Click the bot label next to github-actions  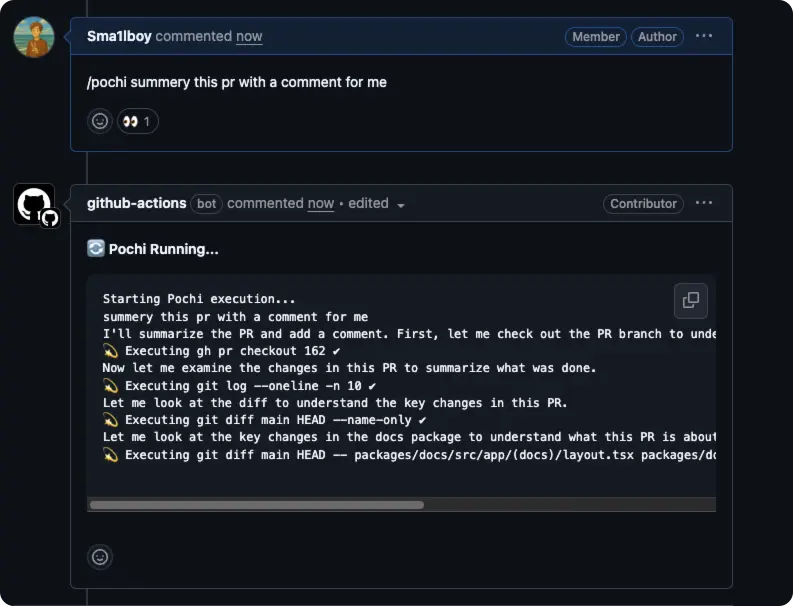click(206, 203)
